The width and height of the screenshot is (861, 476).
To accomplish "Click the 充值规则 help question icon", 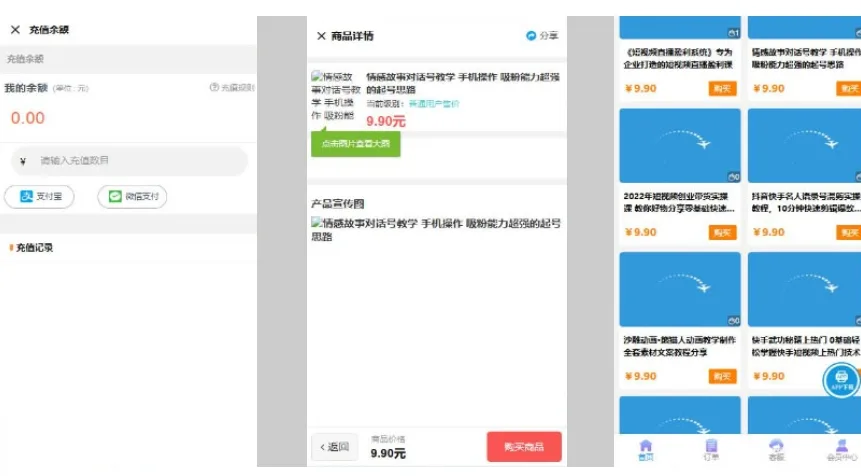I will tap(214, 88).
